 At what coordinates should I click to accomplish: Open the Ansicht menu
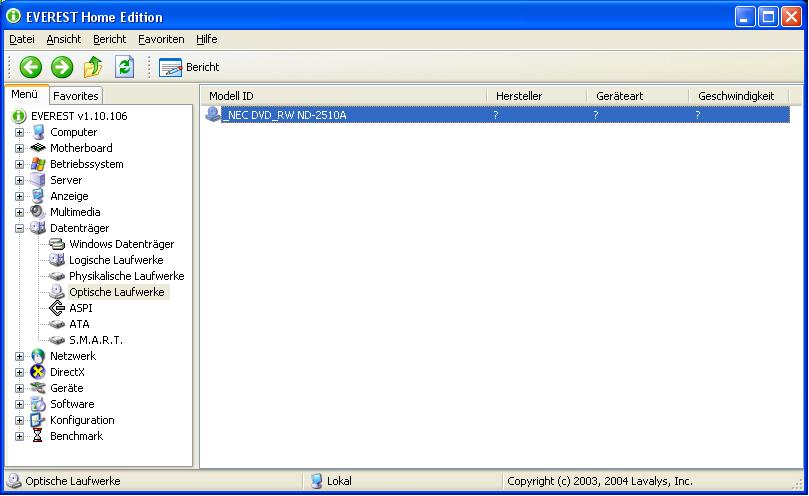(64, 39)
